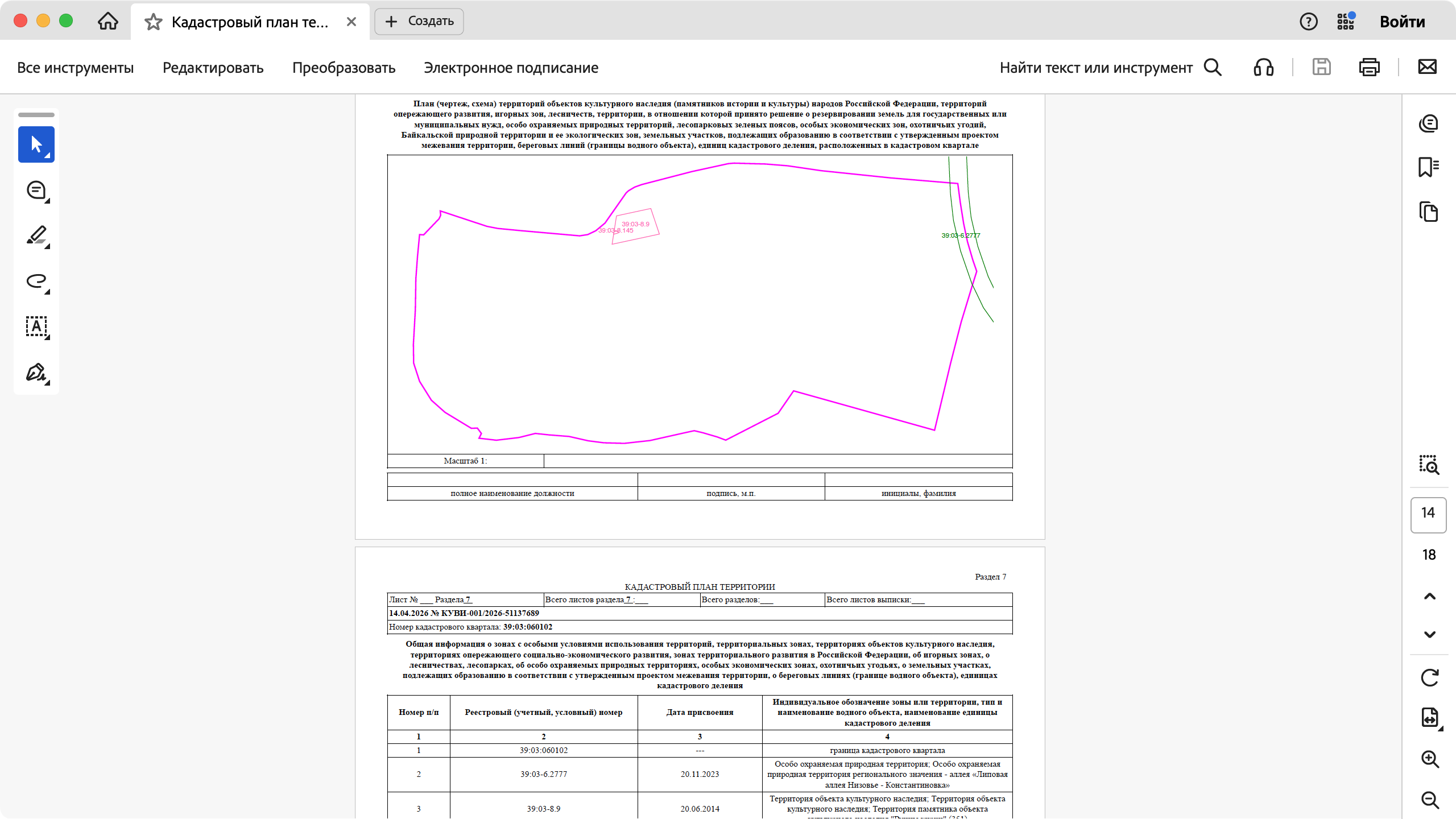Image resolution: width=1456 pixels, height=819 pixels.
Task: Click the Масштаб 1: cell
Action: [466, 461]
